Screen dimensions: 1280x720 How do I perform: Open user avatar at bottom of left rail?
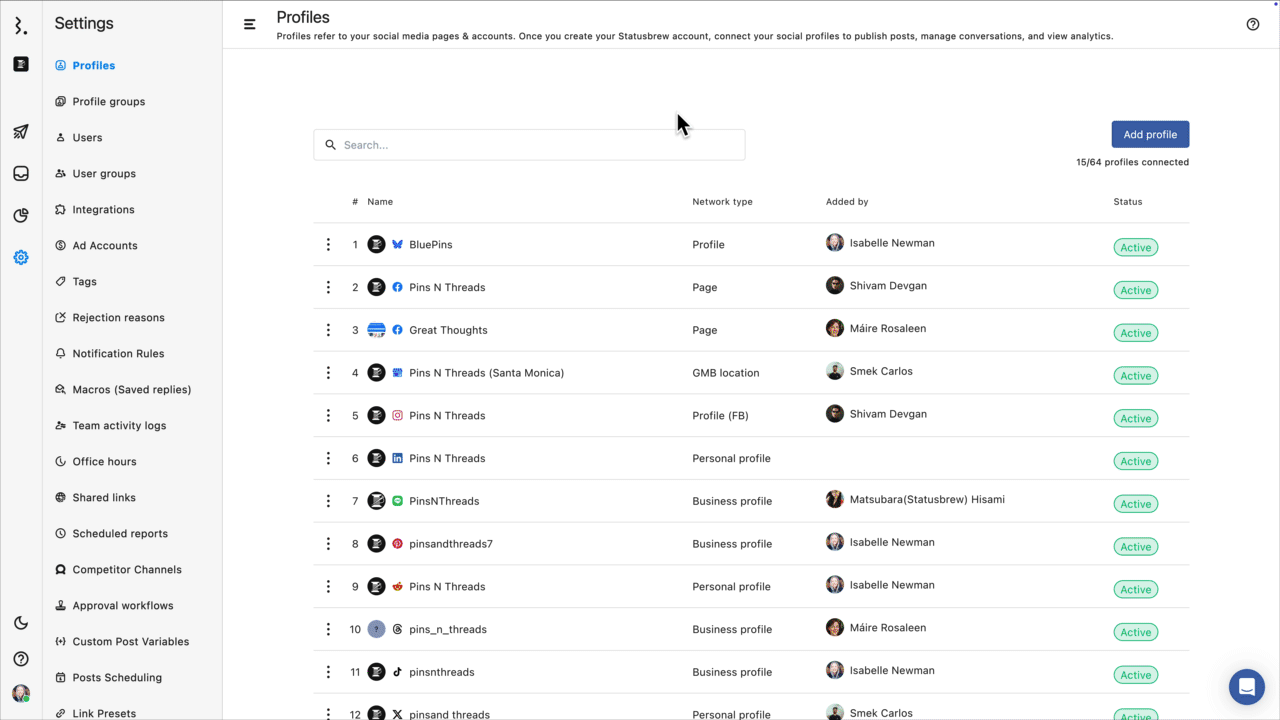21,693
